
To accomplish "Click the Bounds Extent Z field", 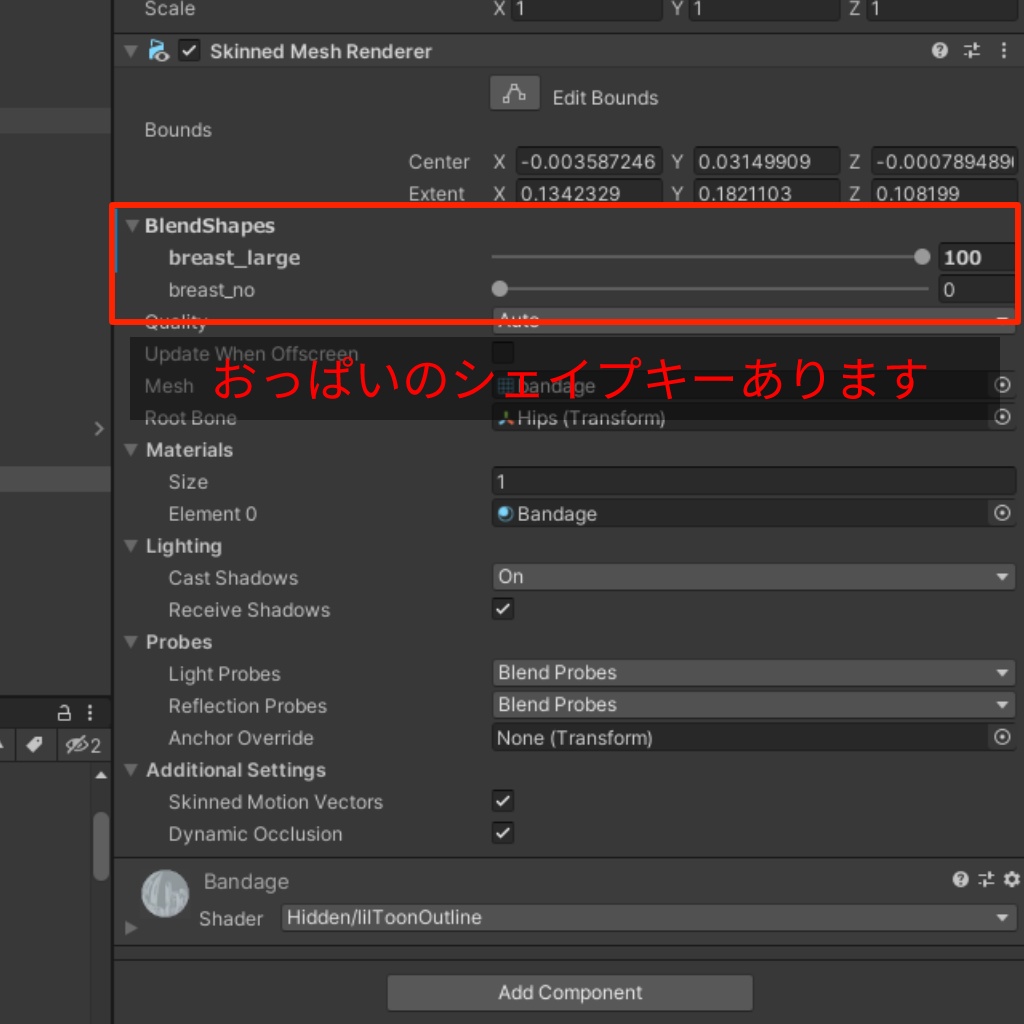I will click(x=944, y=192).
